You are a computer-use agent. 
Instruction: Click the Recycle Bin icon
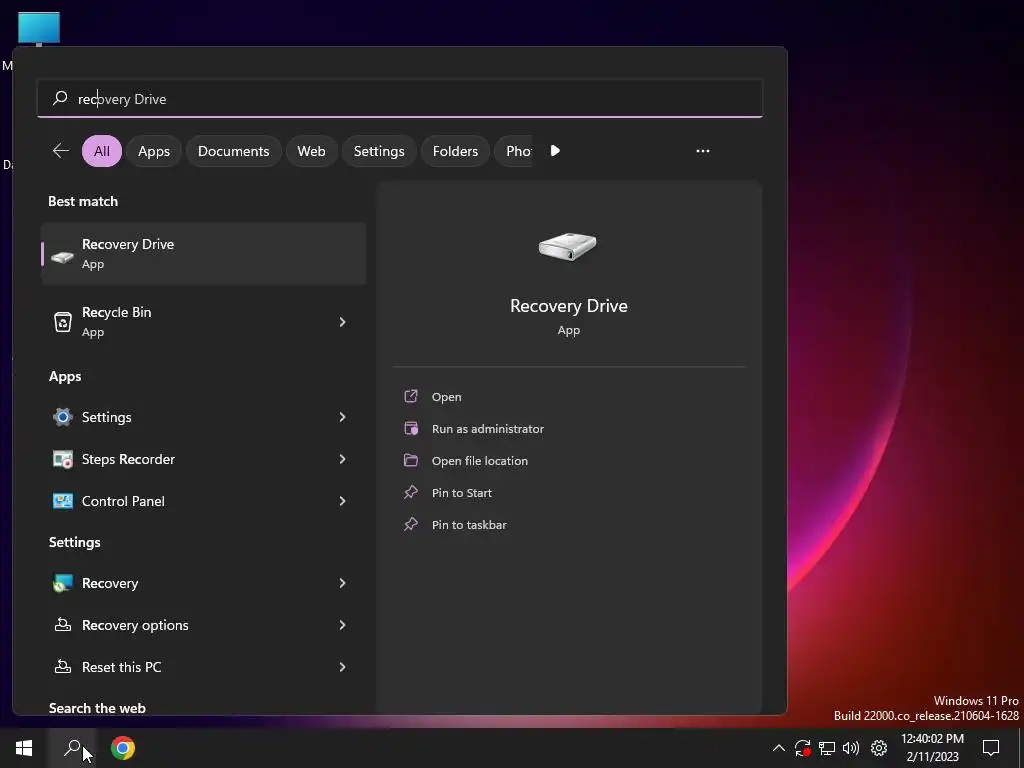63,322
